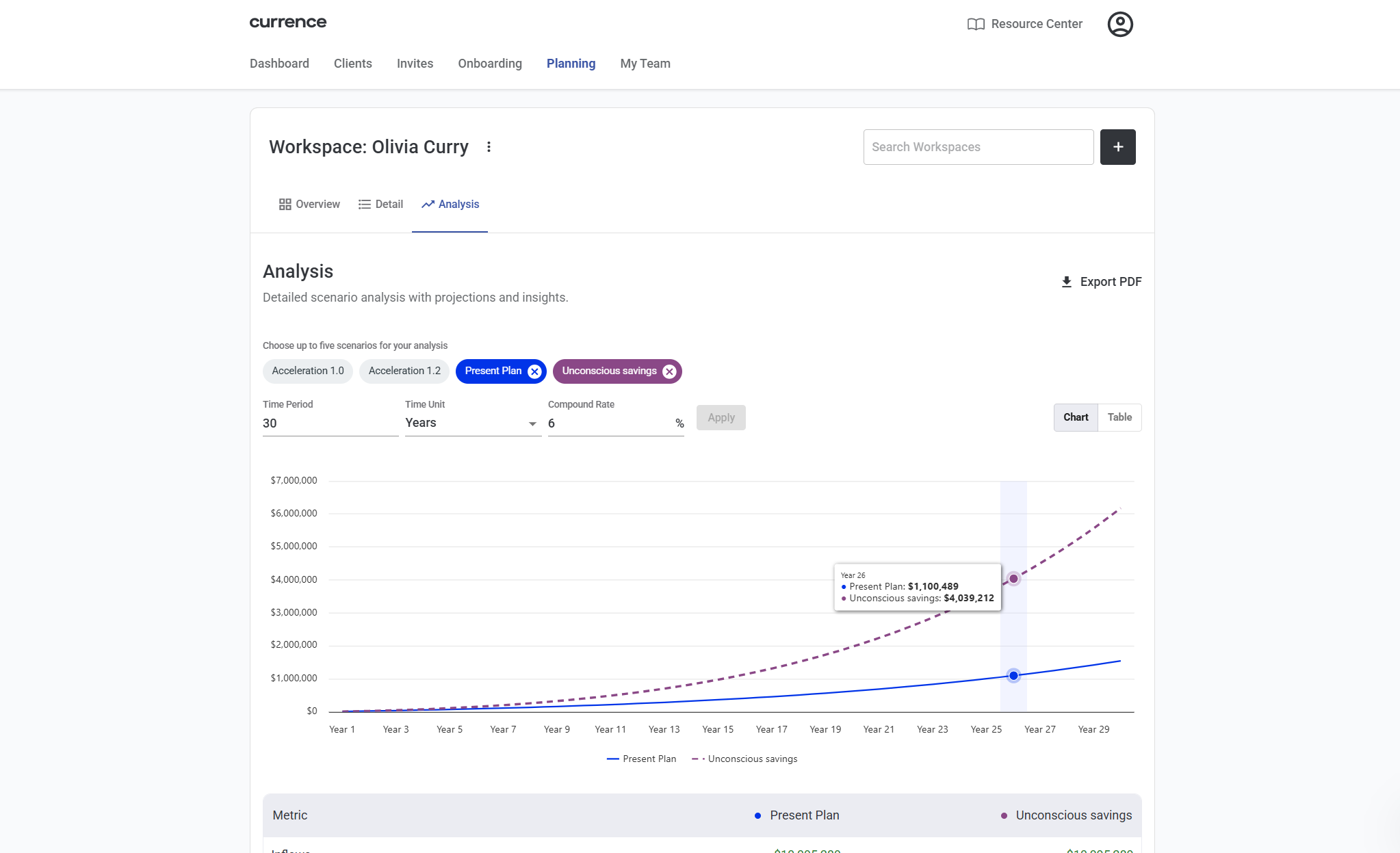Toggle the Acceleration 1.0 scenario chip
This screenshot has width=1400, height=853.
coord(308,371)
